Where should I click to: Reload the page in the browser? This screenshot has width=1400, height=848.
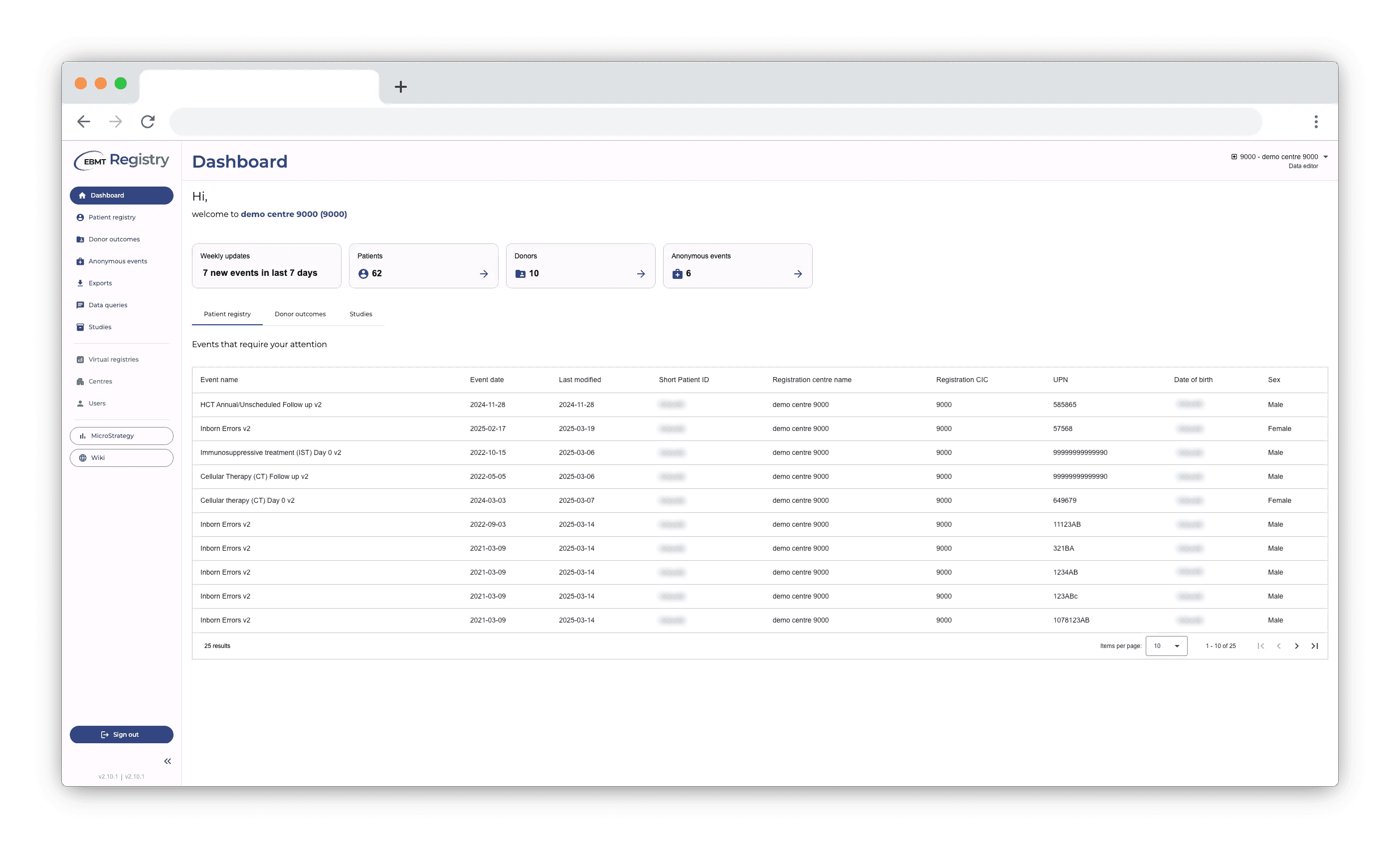point(148,122)
